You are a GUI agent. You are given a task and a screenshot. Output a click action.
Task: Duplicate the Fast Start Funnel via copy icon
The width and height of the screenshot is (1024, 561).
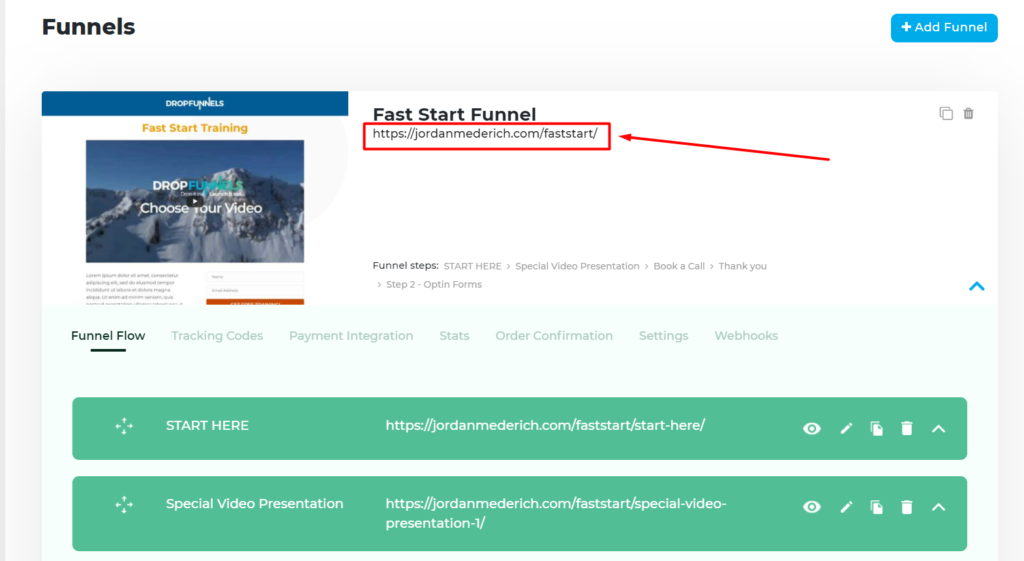(946, 114)
